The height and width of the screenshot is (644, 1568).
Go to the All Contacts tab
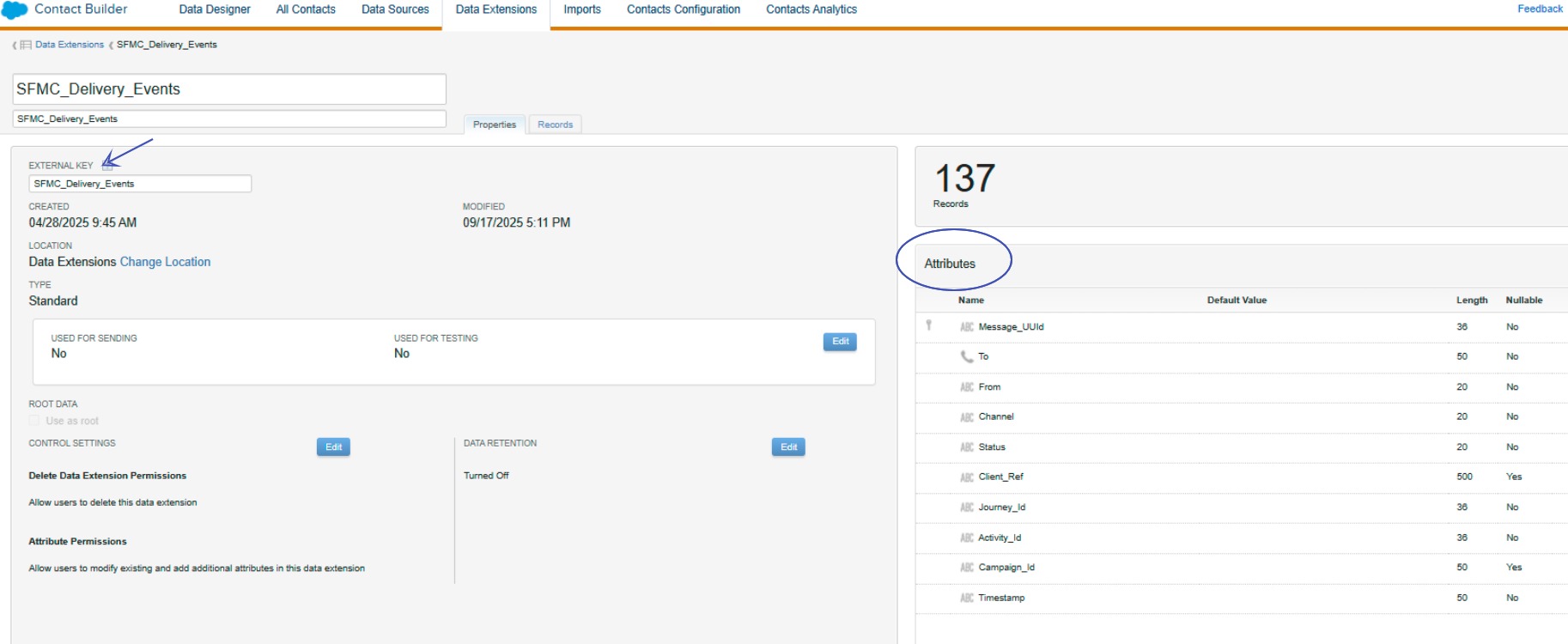click(x=306, y=9)
